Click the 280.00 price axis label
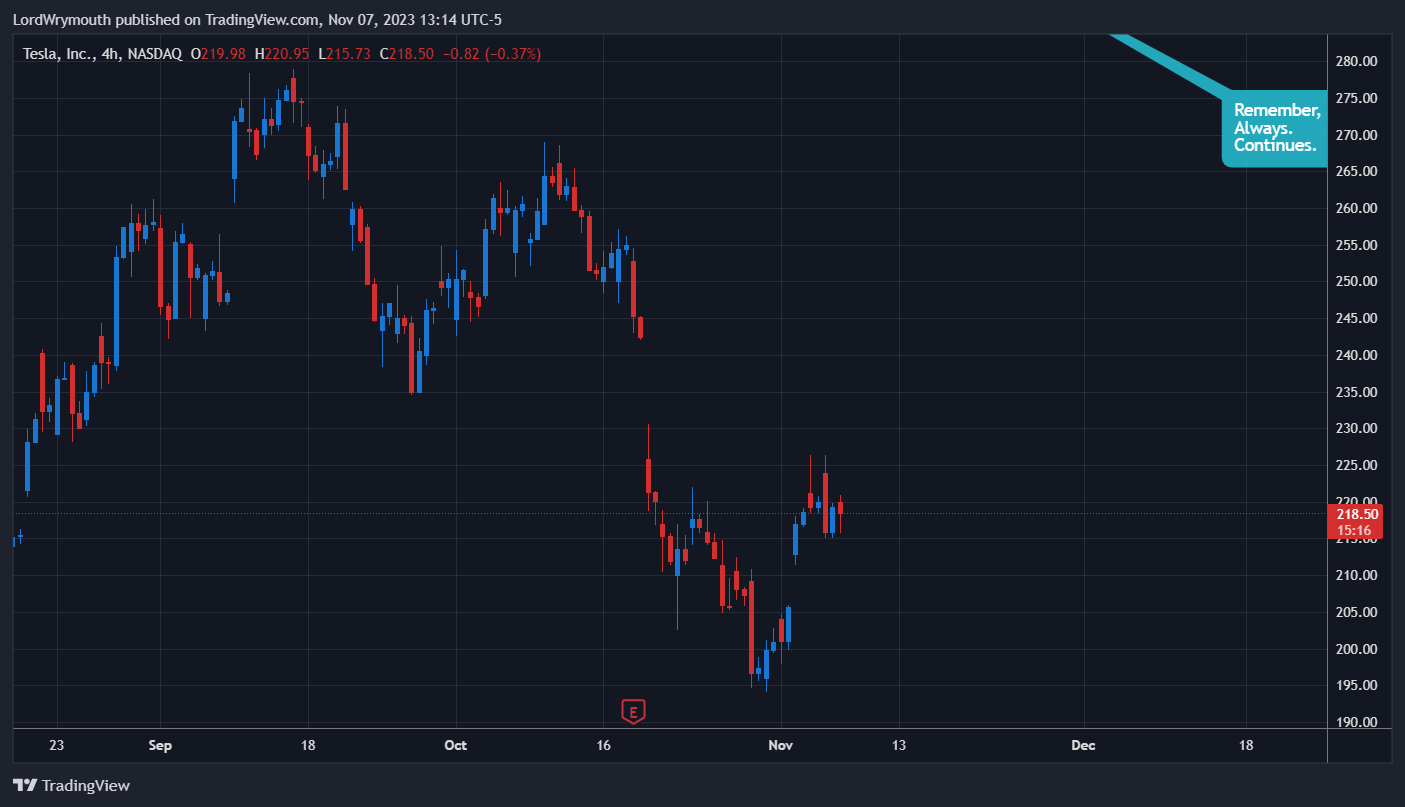 tap(1358, 61)
